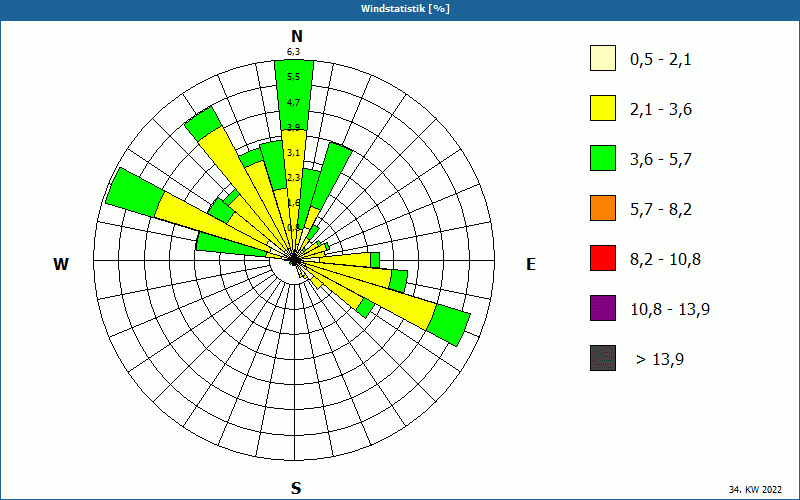Click the 4,7 radial axis value

(x=293, y=103)
